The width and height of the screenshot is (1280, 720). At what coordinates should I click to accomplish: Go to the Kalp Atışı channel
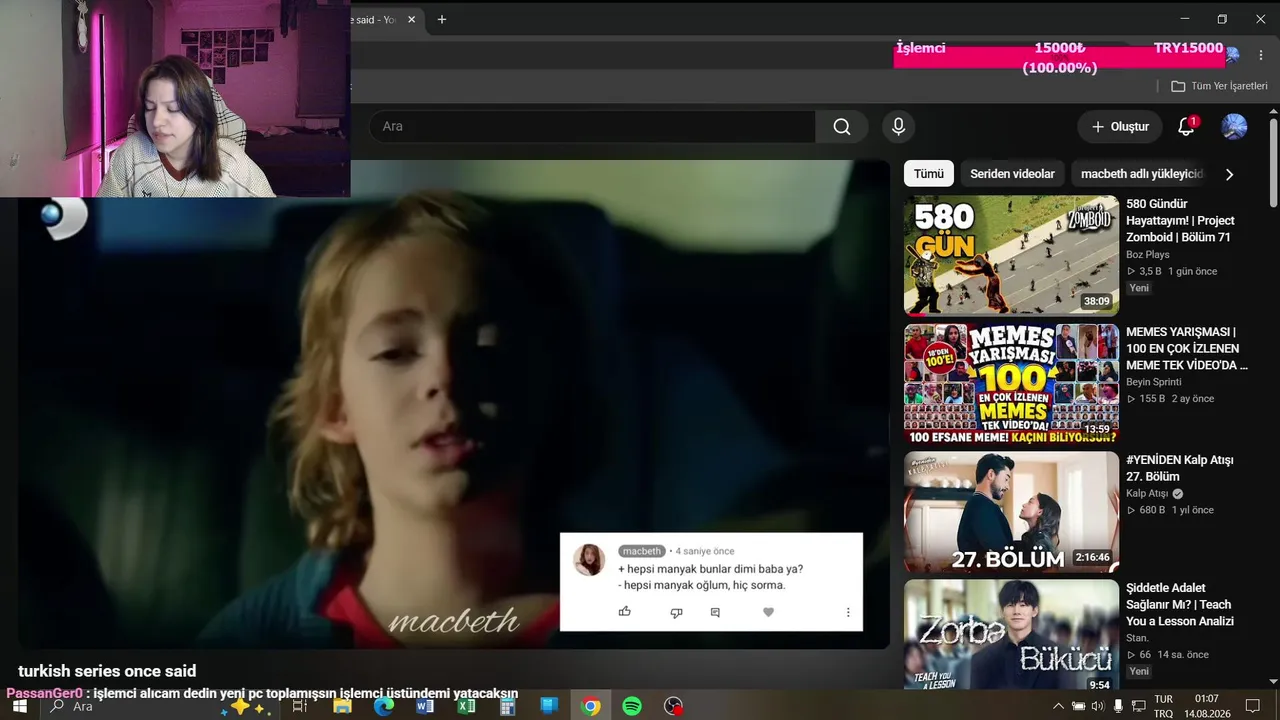(x=1148, y=494)
